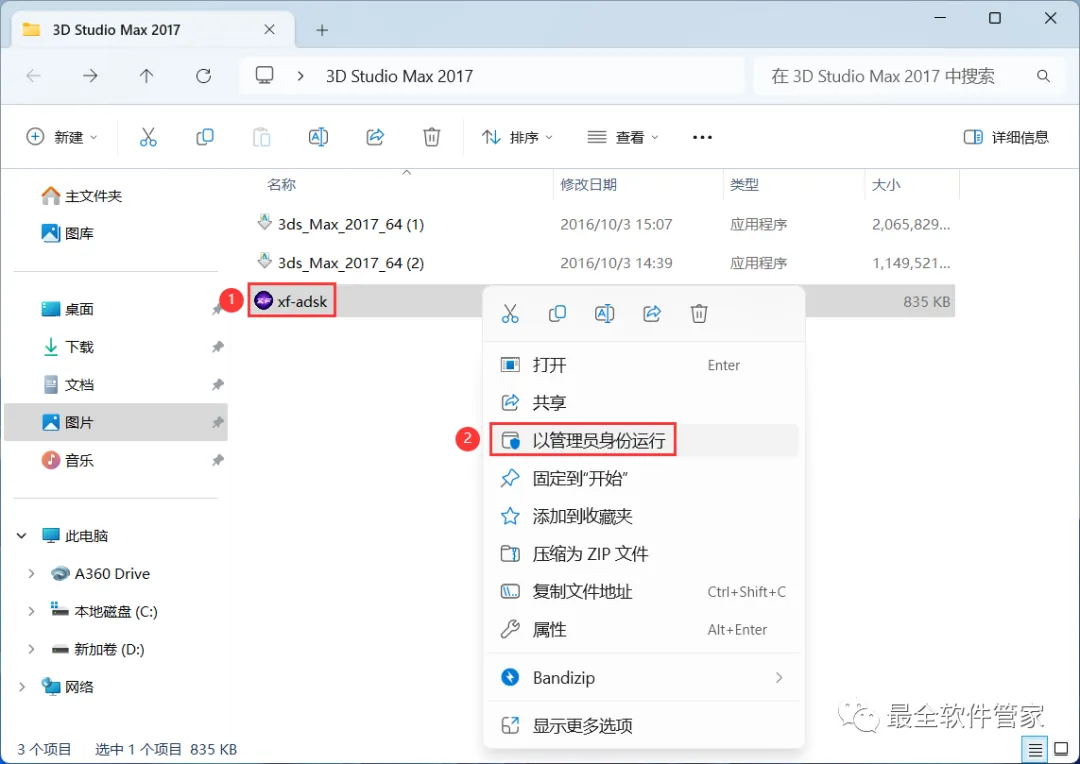Screen dimensions: 1080x764
Task: Click the Rename icon in the context menu
Action: click(604, 314)
